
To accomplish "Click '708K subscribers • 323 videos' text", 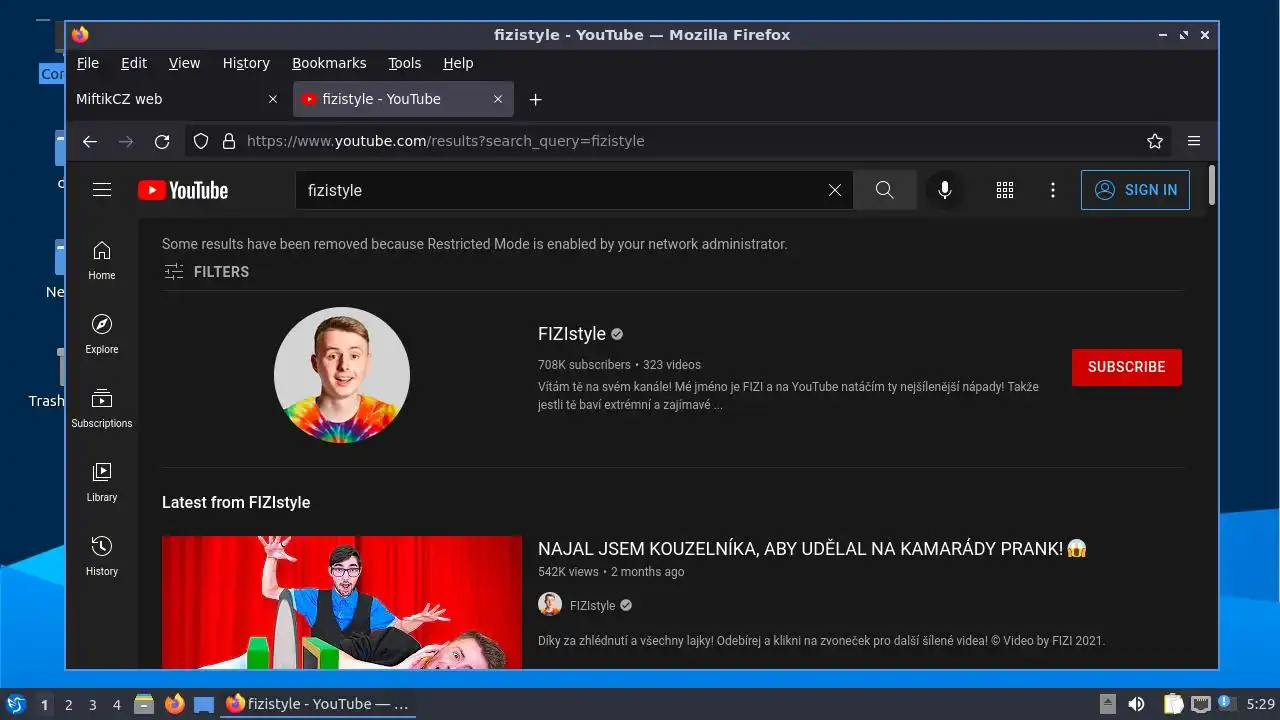I will (619, 365).
